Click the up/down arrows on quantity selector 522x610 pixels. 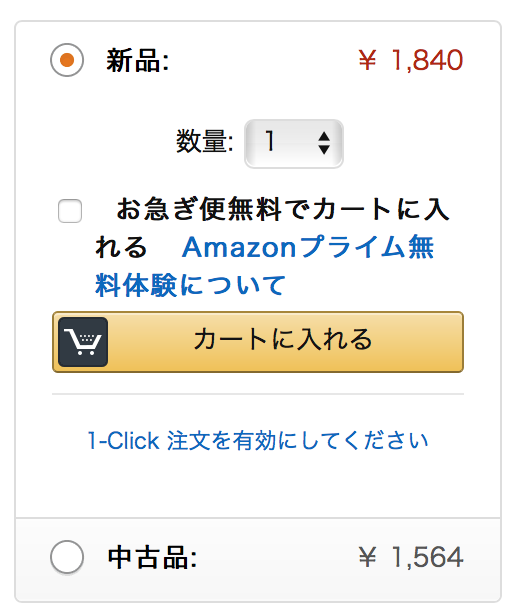(324, 143)
